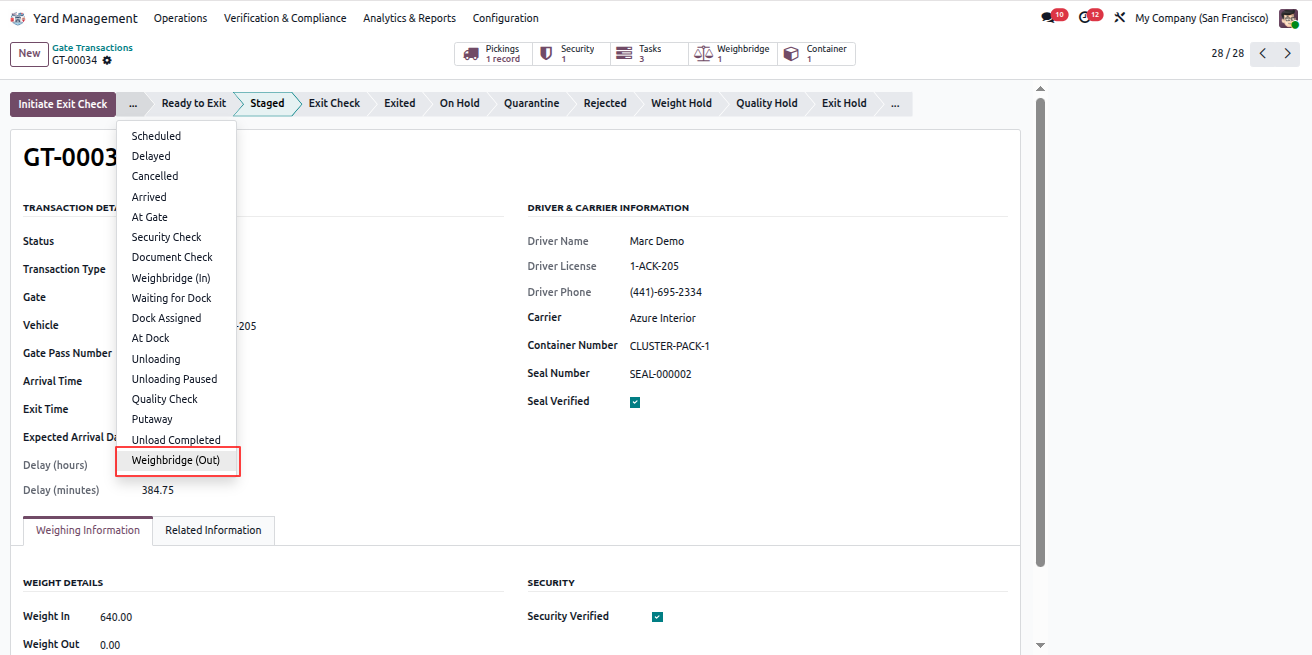Click the scrollbar down arrow
1312x655 pixels.
point(1040,646)
